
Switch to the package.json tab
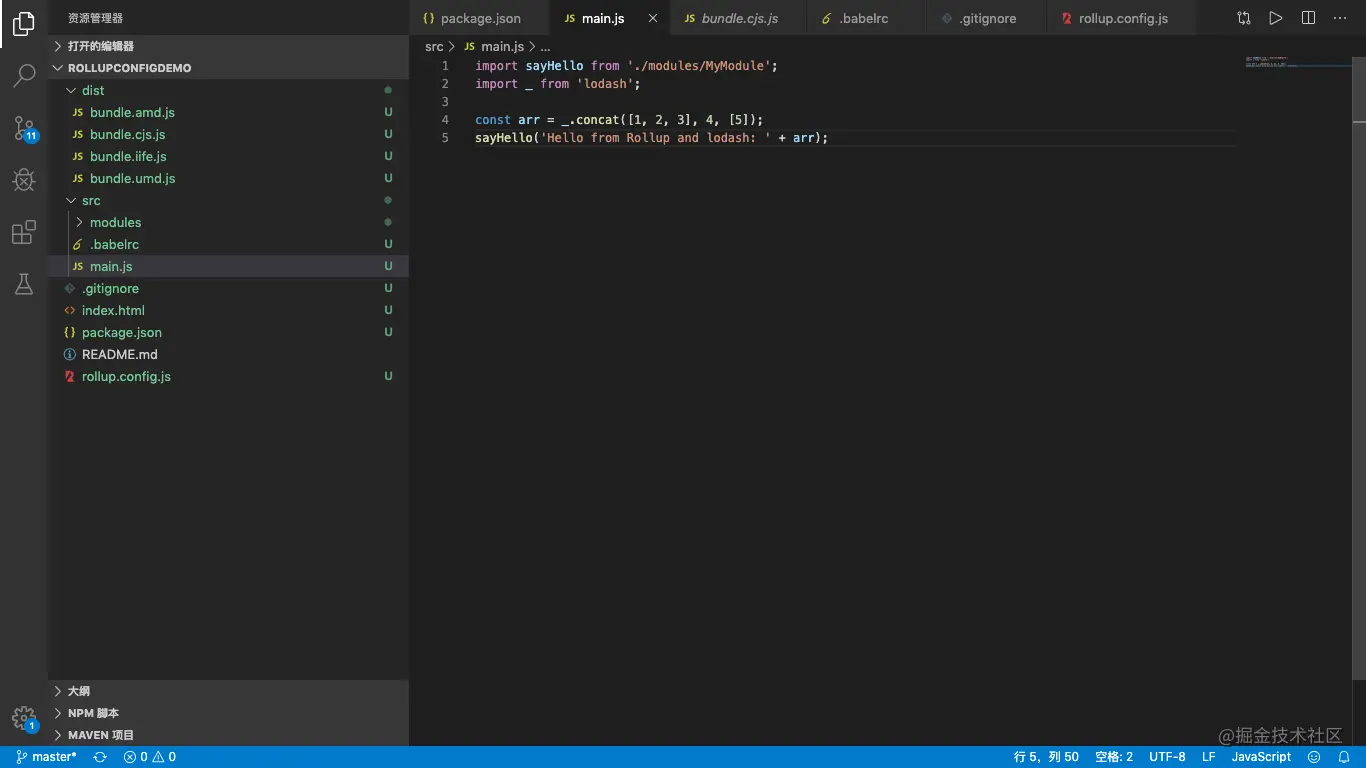[x=480, y=18]
